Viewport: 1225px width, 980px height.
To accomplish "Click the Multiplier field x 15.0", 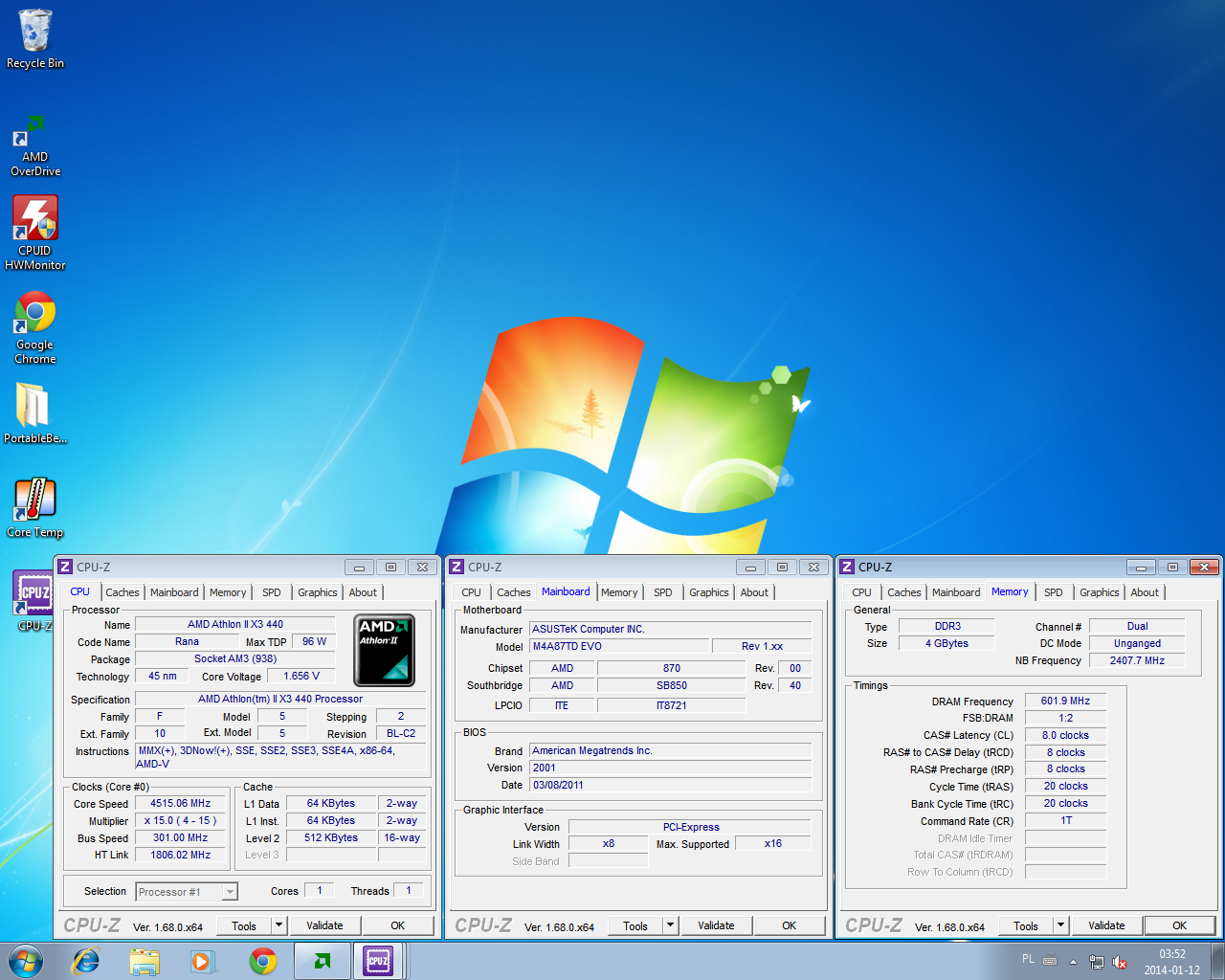I will [180, 821].
